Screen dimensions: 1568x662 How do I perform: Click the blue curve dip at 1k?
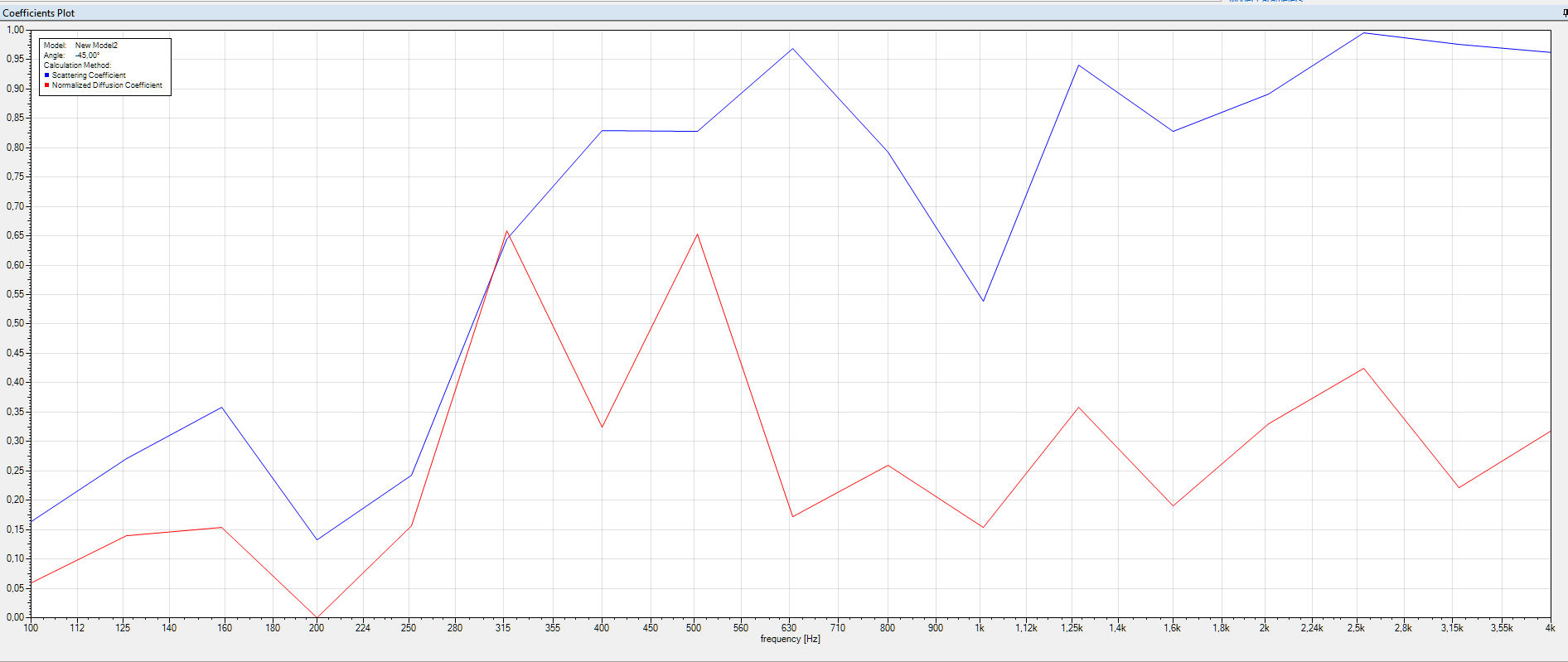983,301
